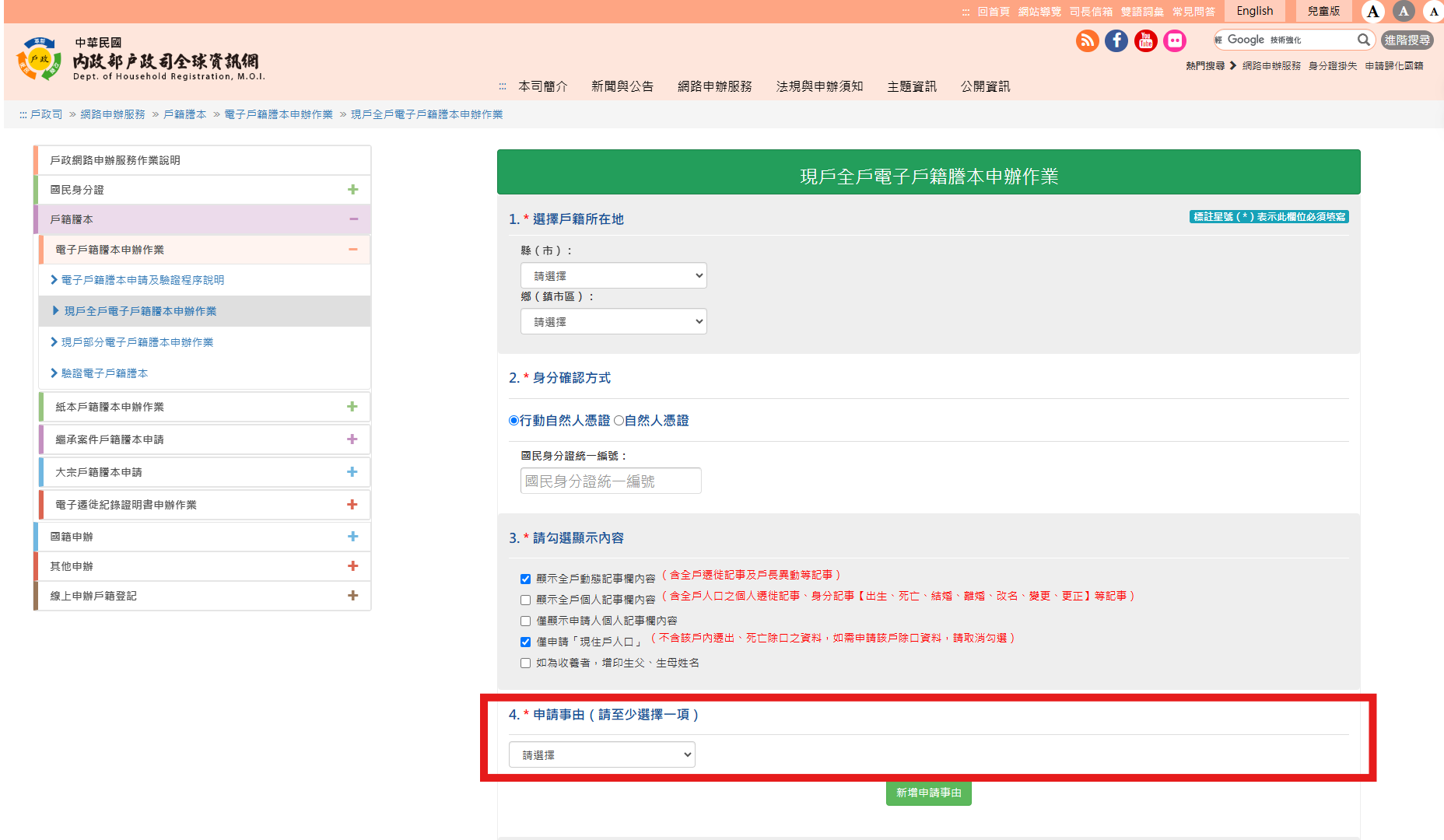Click the Flickr icon in header
The image size is (1444, 840).
coord(1175,40)
